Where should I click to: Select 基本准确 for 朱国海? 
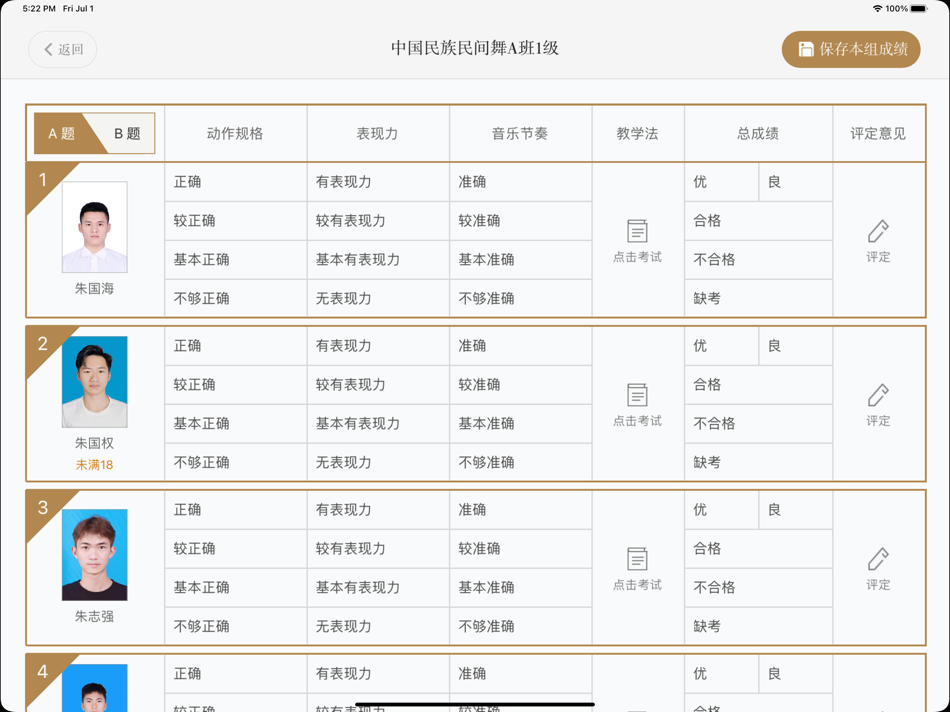click(520, 259)
